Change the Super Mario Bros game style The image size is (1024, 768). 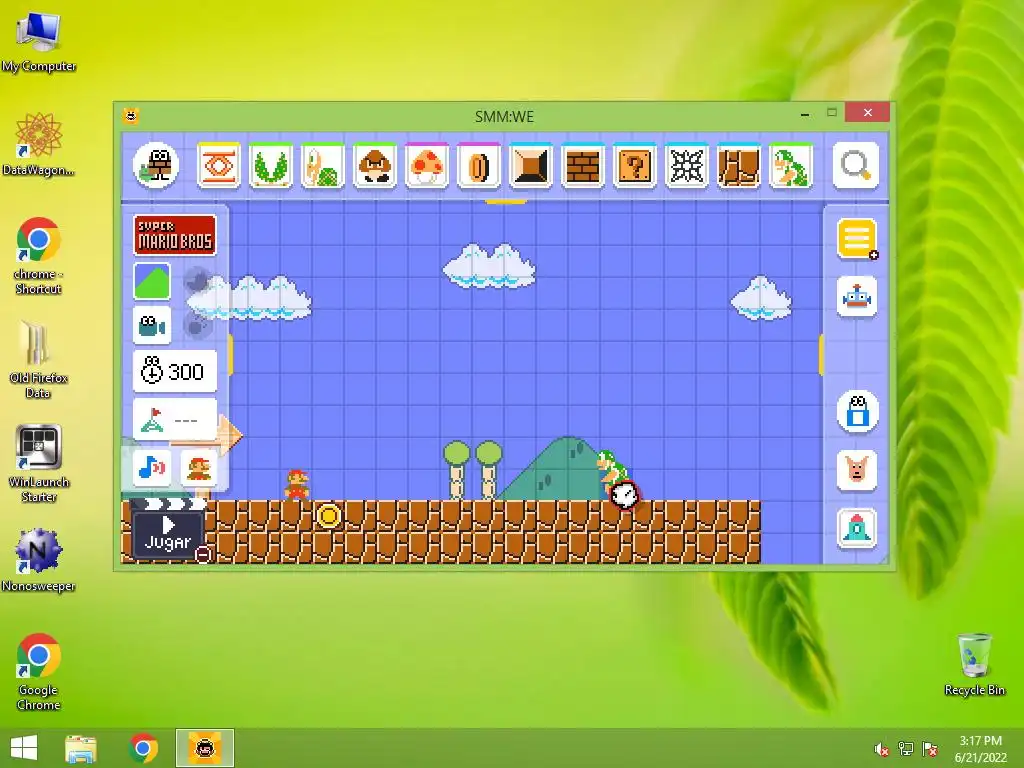(174, 234)
